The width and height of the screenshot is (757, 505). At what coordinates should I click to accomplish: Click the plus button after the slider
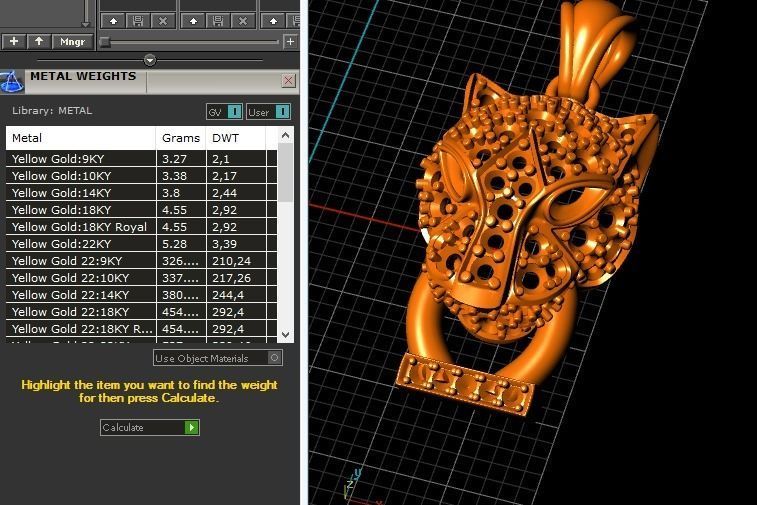[x=290, y=42]
